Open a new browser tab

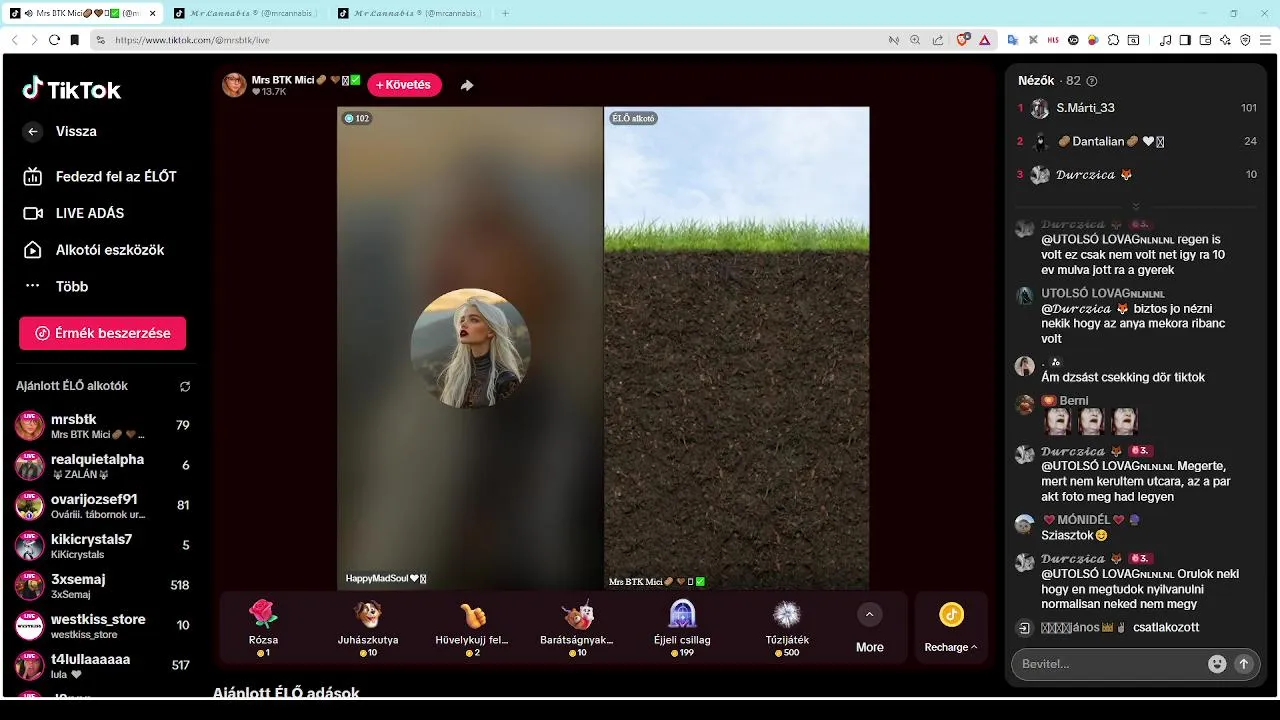505,13
